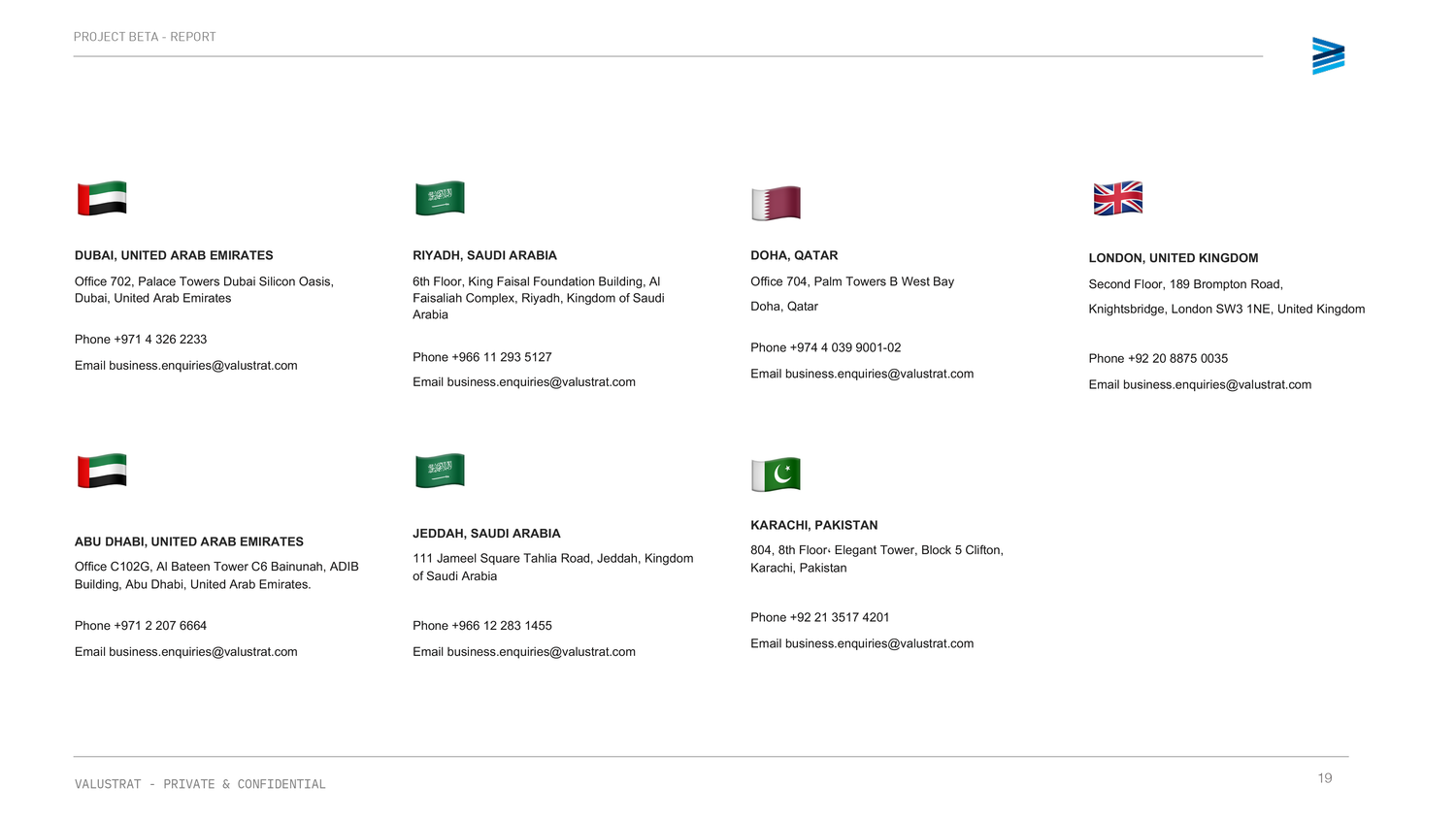Click the UAE flag above the Dubai heading
The height and width of the screenshot is (819, 1456).
tap(102, 198)
